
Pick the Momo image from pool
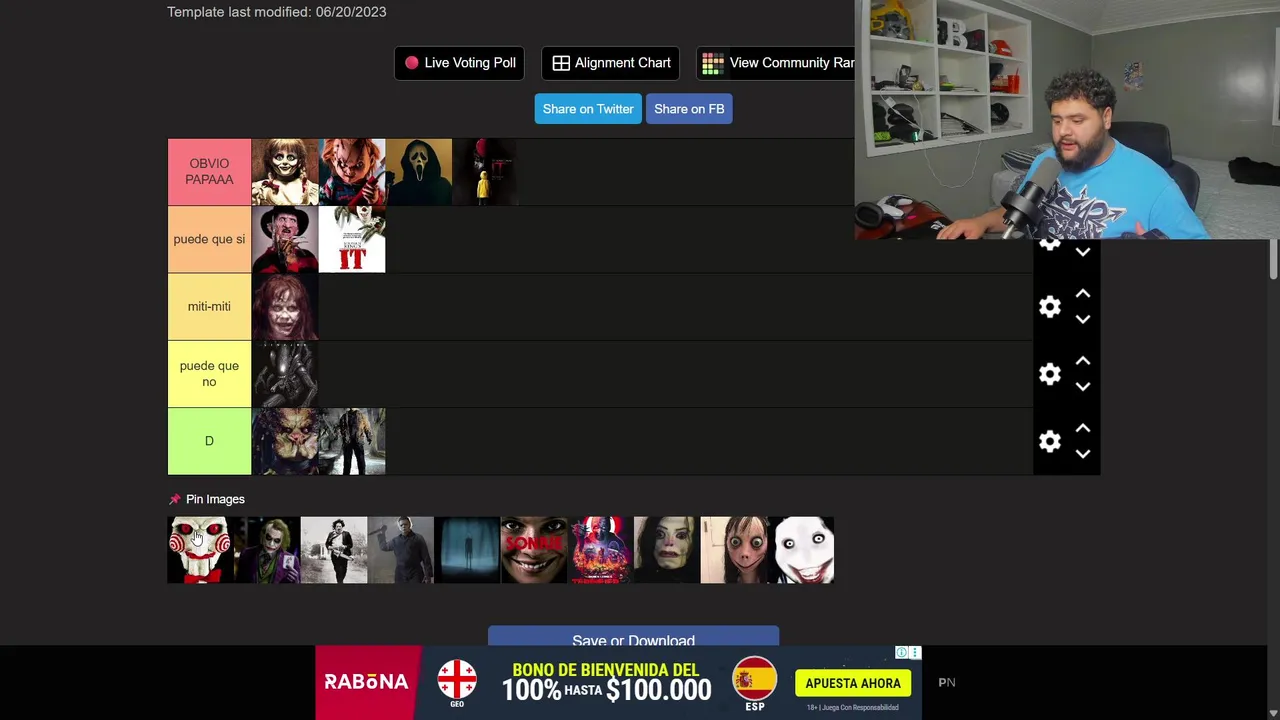(x=734, y=550)
